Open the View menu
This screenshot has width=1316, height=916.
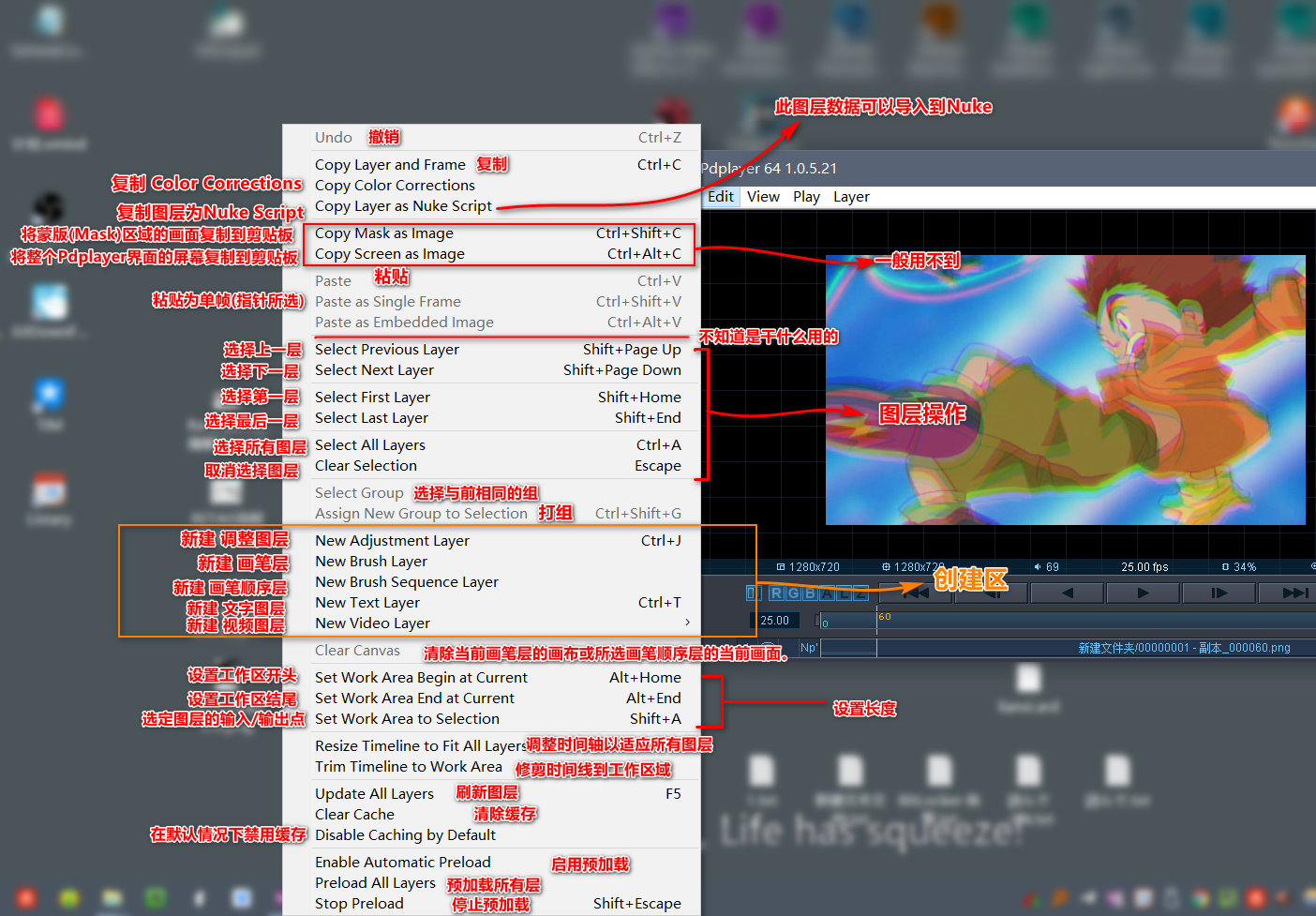tap(763, 197)
